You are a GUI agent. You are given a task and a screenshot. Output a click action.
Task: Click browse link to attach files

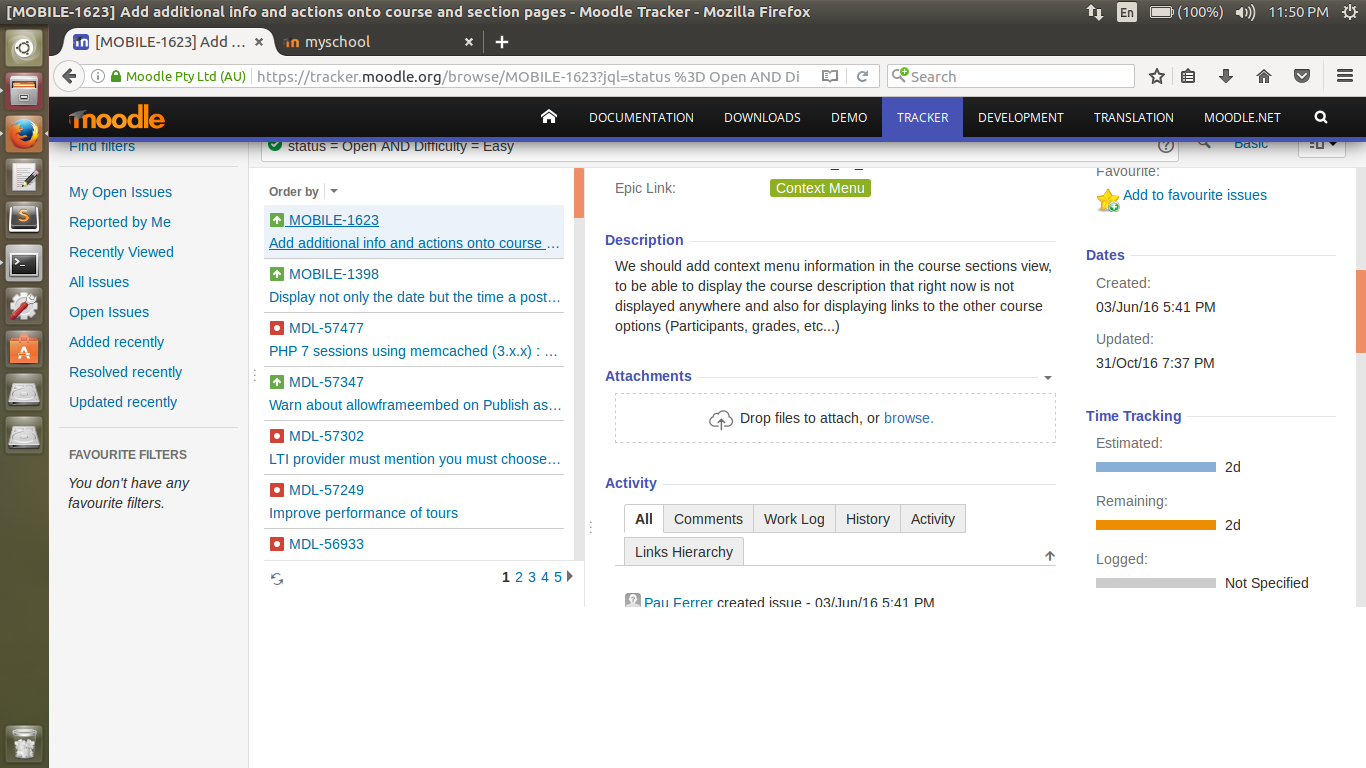click(x=908, y=418)
